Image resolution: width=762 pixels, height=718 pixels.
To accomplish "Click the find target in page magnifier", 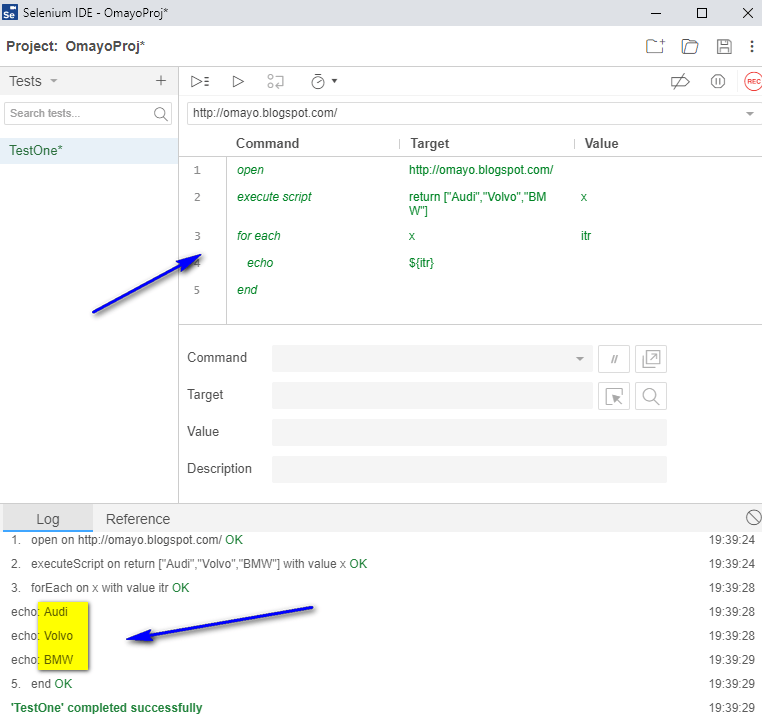I will [651, 396].
